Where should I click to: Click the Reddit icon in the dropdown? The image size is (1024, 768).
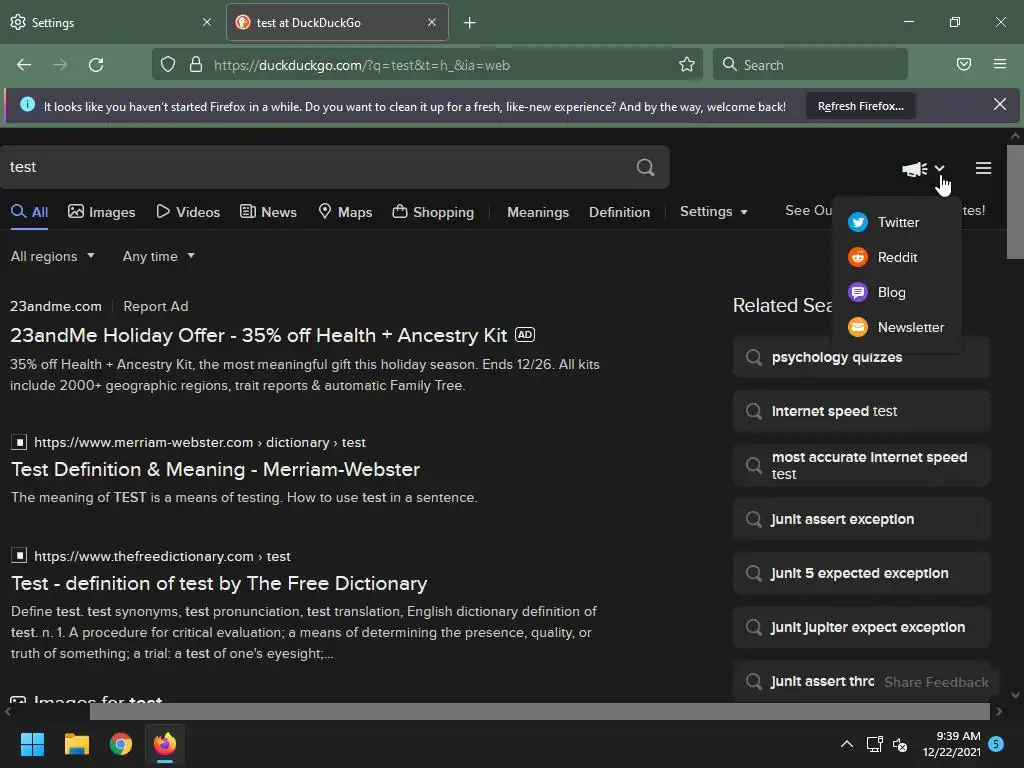(857, 257)
